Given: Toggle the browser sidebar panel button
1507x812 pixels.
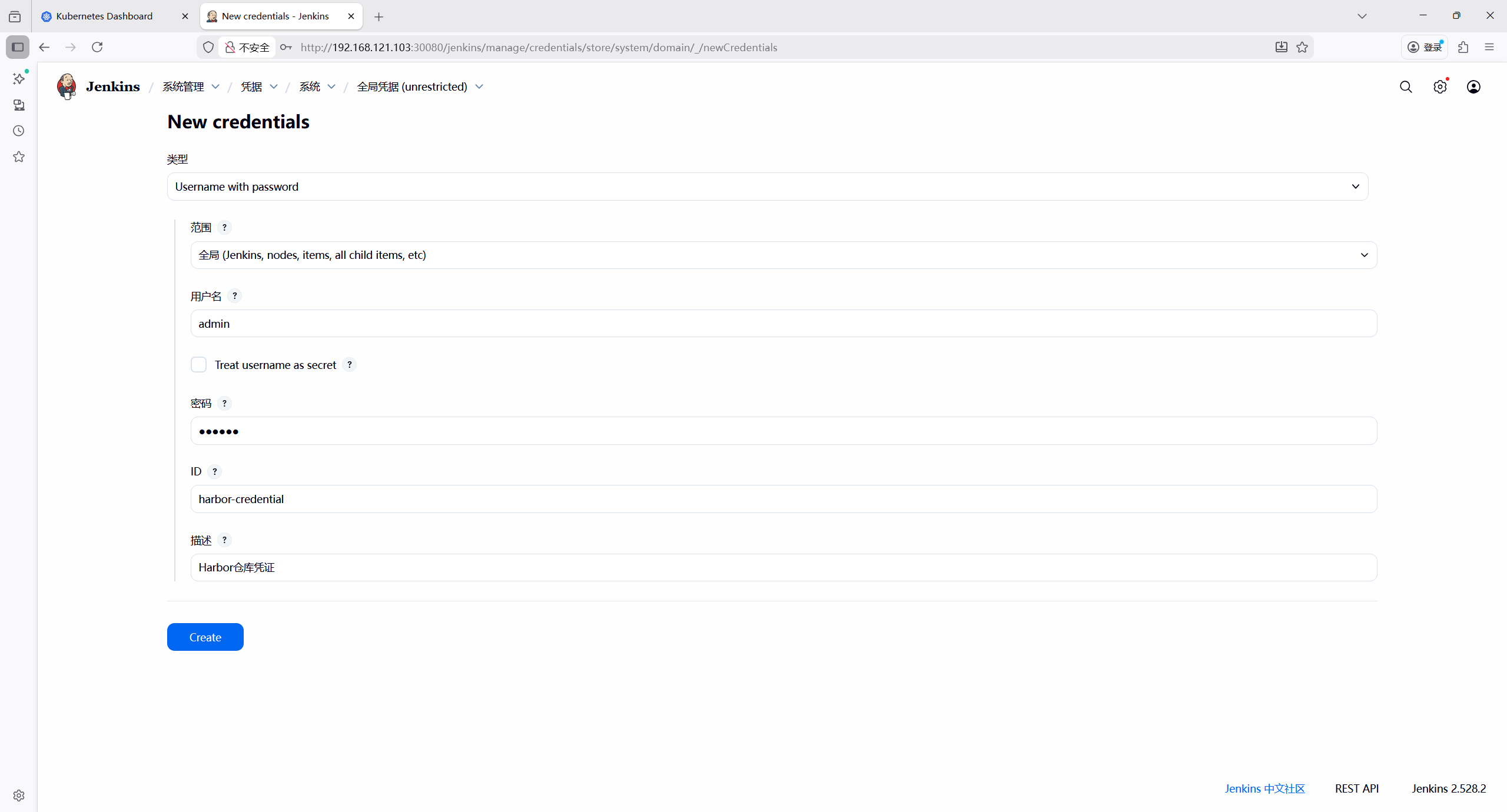Looking at the screenshot, I should [18, 47].
